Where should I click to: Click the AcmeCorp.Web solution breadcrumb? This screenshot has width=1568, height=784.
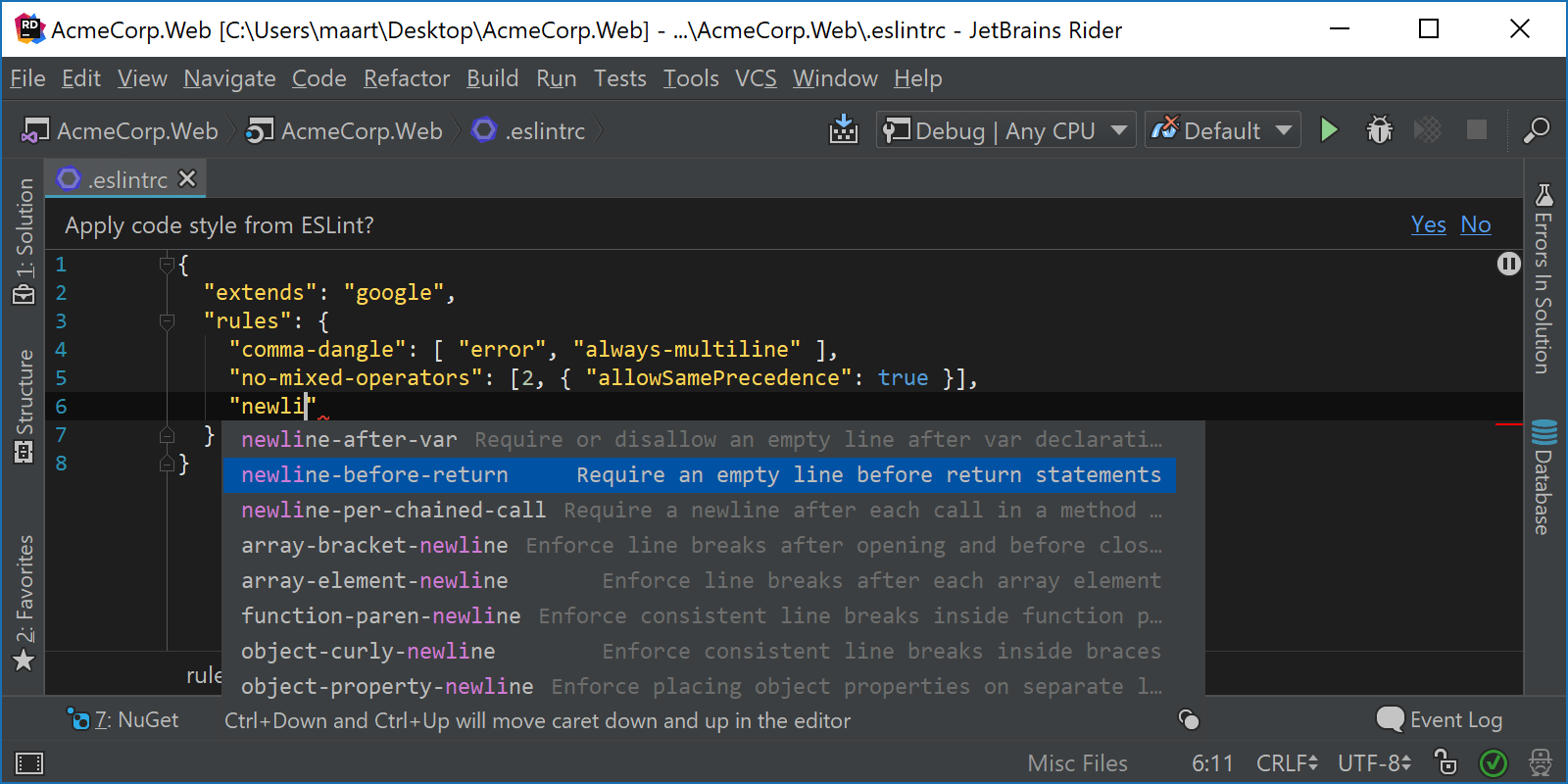click(x=120, y=130)
